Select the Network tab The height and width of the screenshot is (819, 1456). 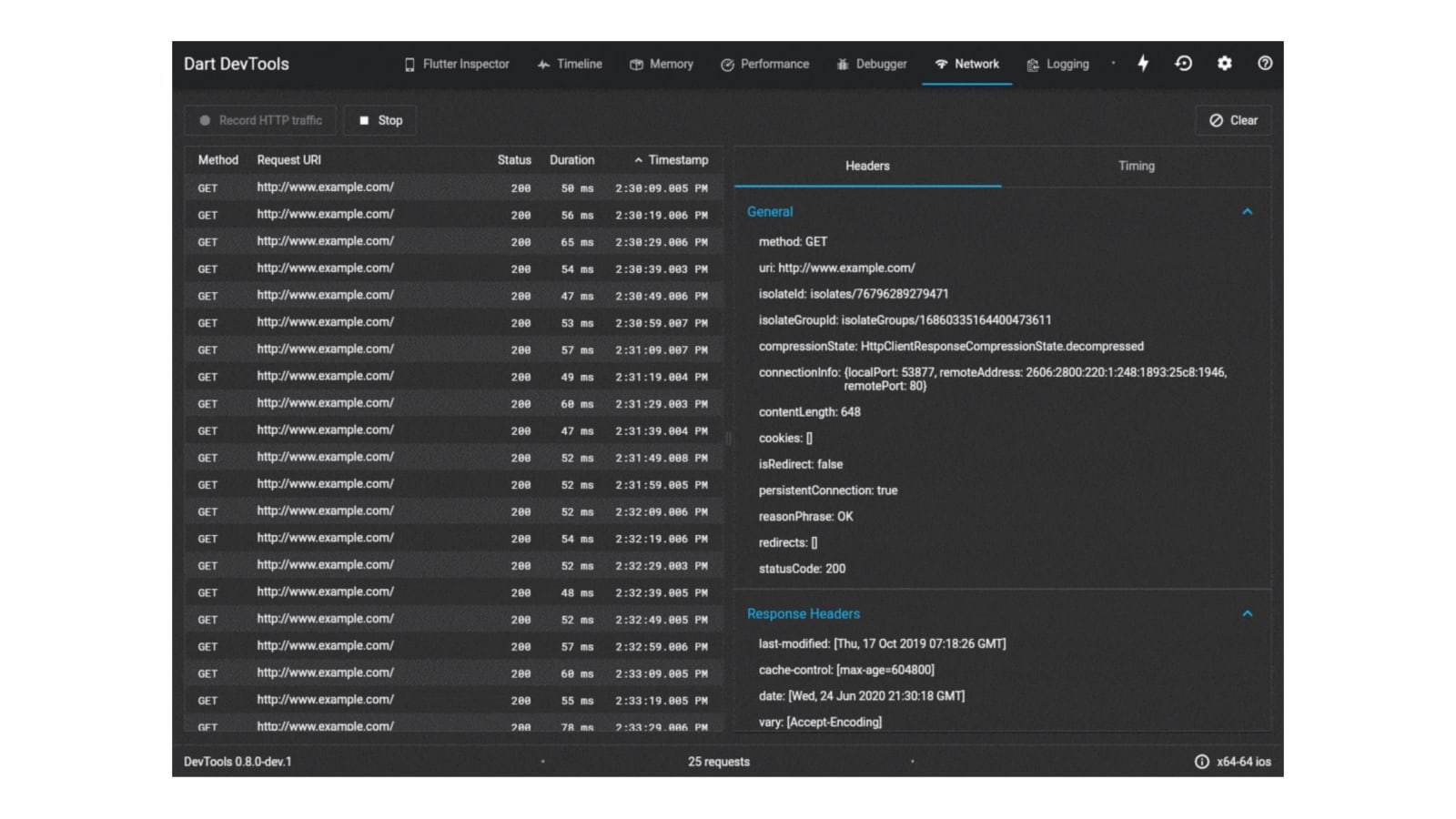(x=966, y=64)
